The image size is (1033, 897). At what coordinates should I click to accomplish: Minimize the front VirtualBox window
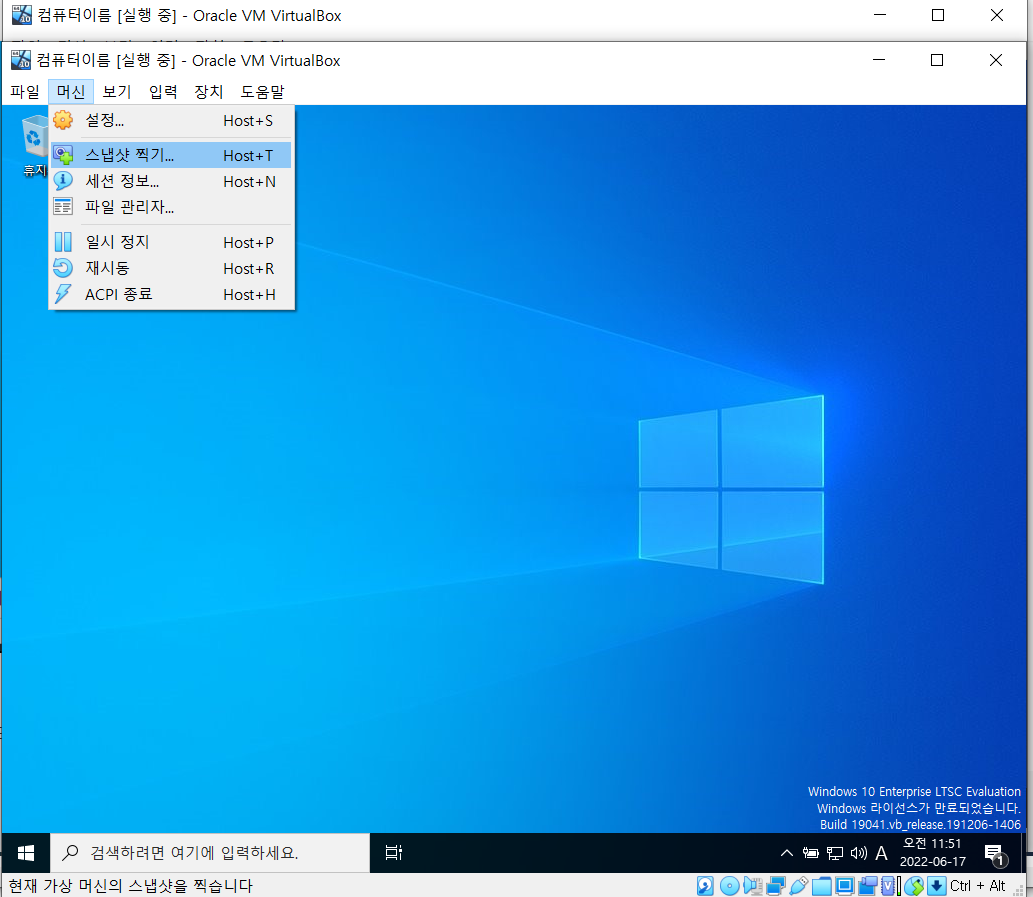(x=879, y=60)
